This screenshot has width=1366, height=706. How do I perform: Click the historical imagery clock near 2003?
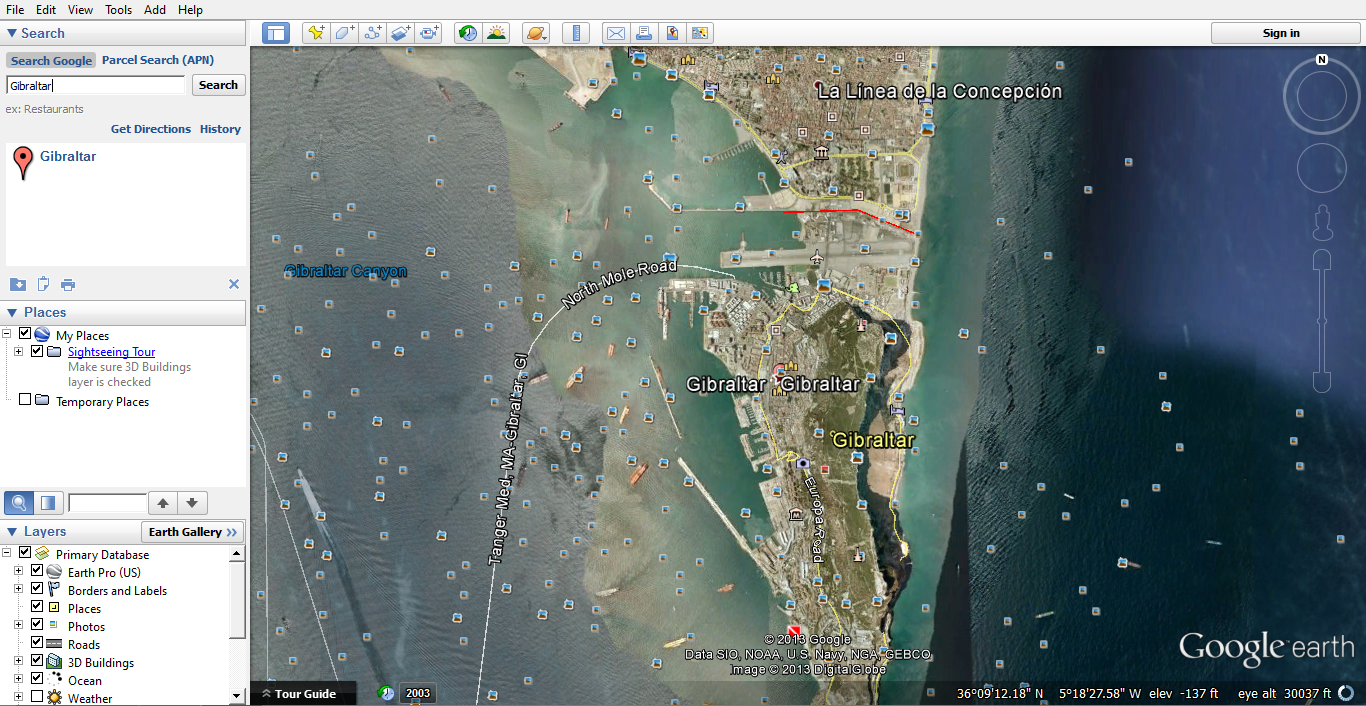pyautogui.click(x=386, y=693)
